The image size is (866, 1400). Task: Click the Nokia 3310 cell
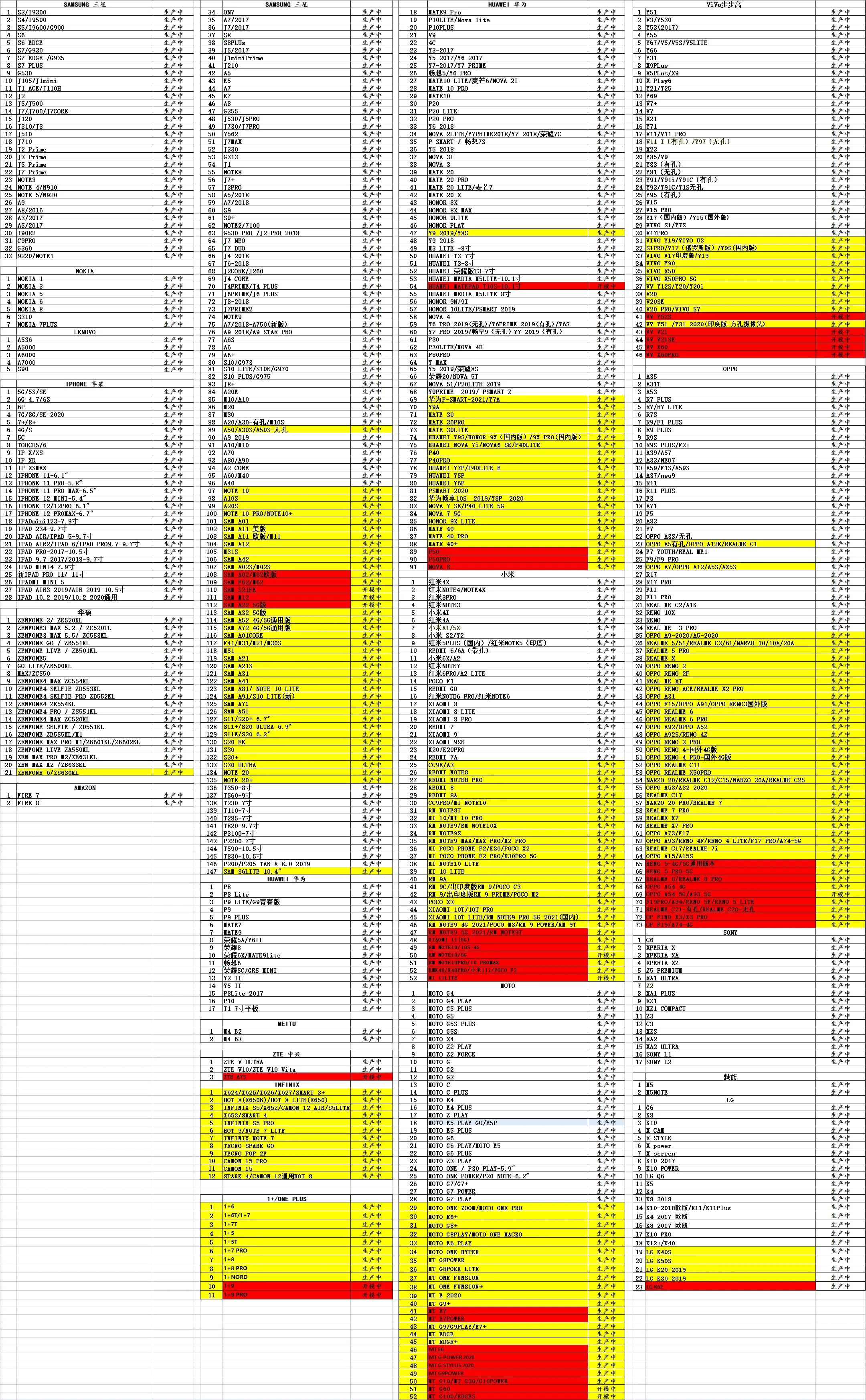point(85,317)
